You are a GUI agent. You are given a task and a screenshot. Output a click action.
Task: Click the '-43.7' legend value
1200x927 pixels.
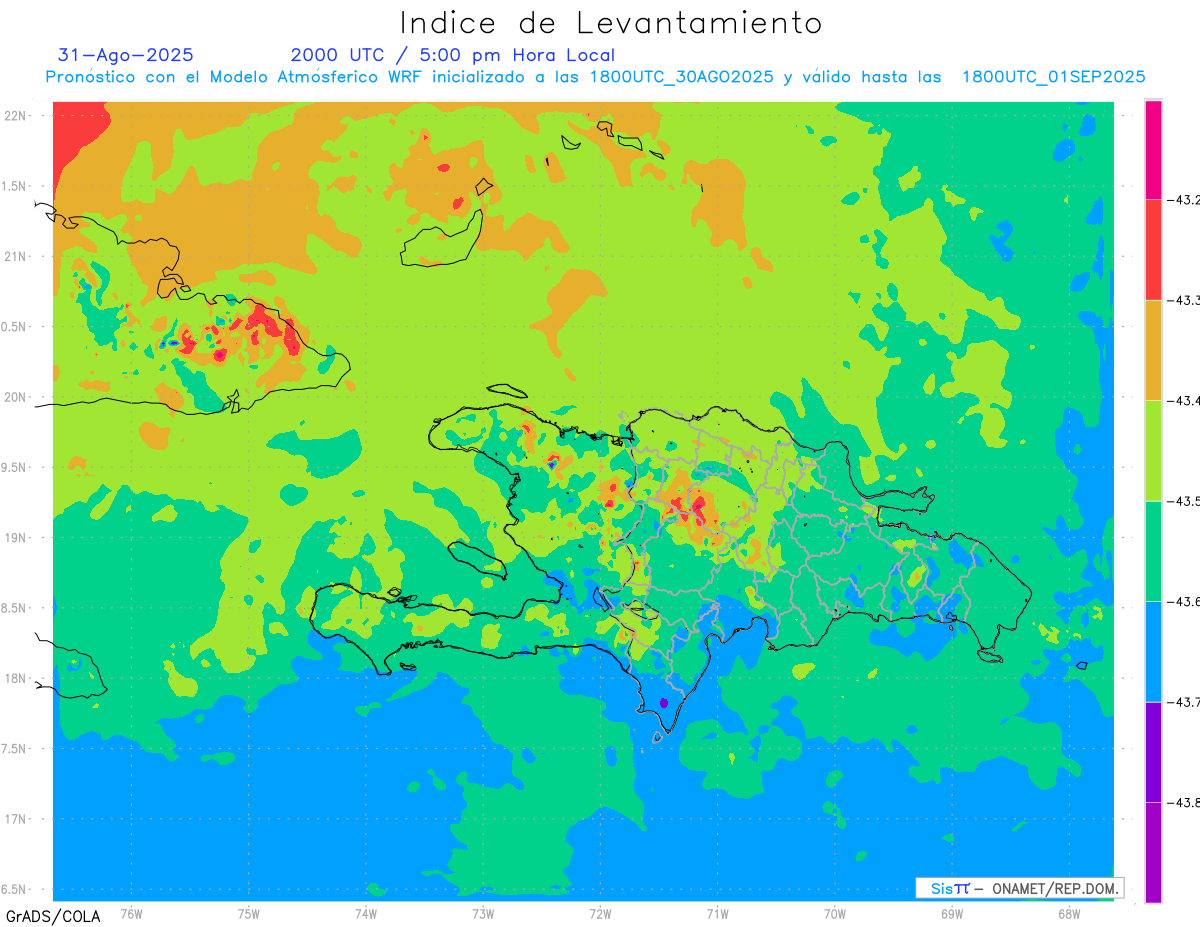pyautogui.click(x=1185, y=702)
